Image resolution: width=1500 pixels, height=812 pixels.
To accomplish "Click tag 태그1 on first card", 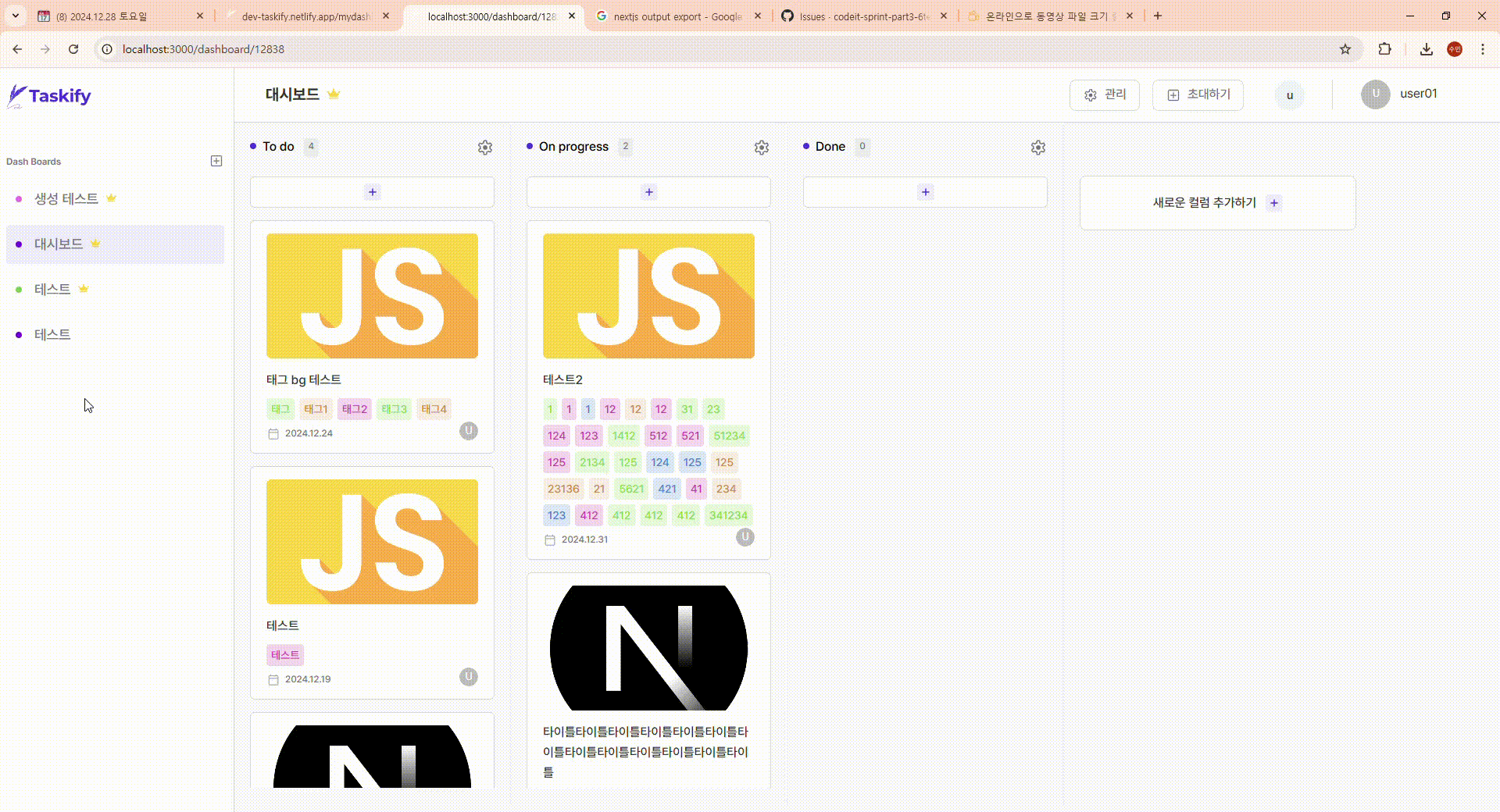I will [x=316, y=409].
